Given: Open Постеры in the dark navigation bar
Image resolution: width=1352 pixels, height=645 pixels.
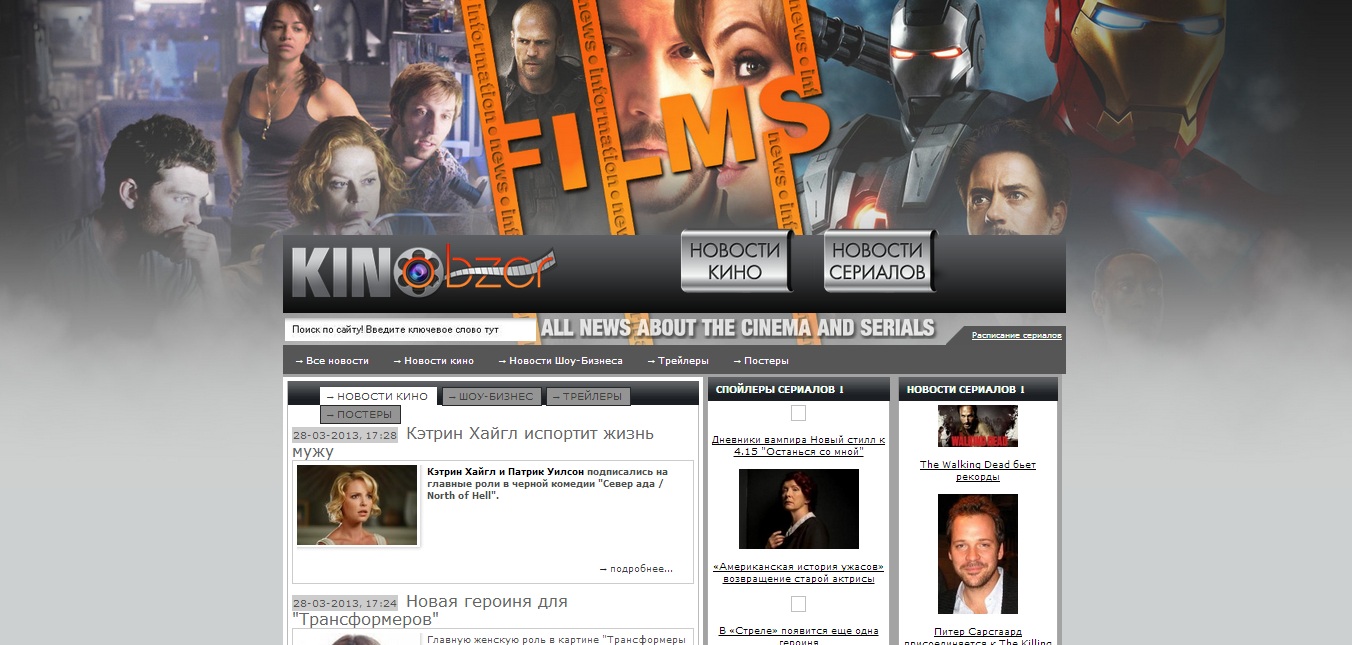Looking at the screenshot, I should 761,361.
